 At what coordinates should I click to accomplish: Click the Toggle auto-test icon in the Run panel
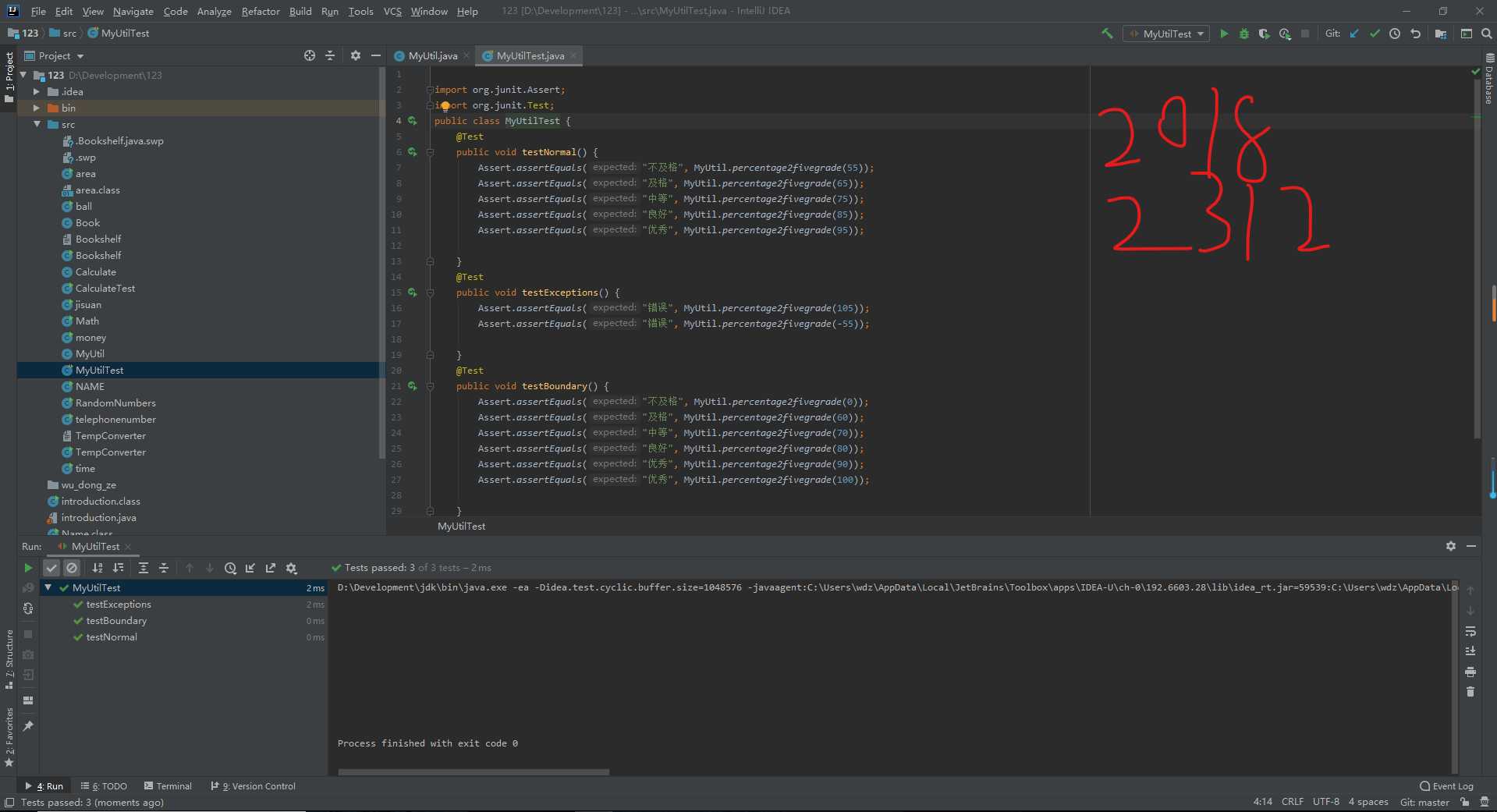click(28, 608)
